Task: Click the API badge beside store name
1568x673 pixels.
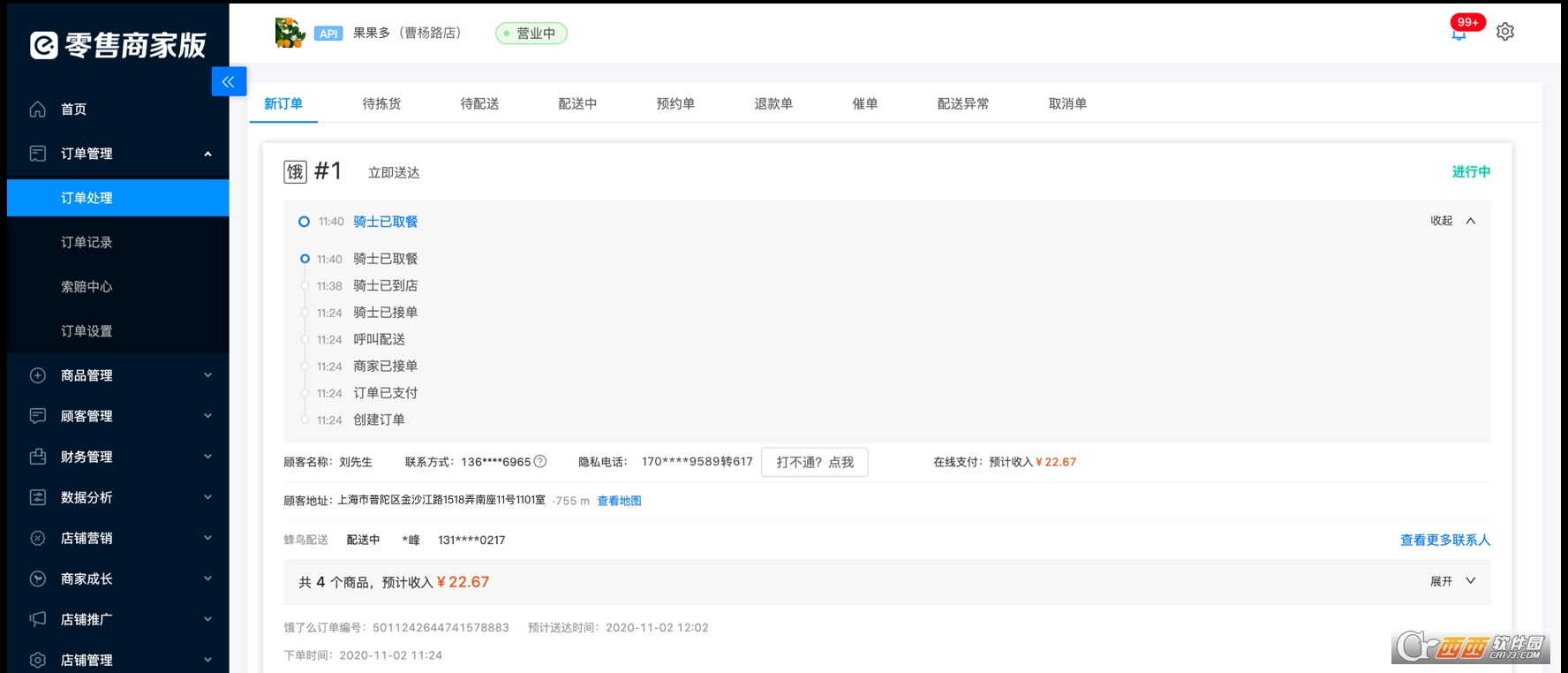Action: tap(328, 34)
